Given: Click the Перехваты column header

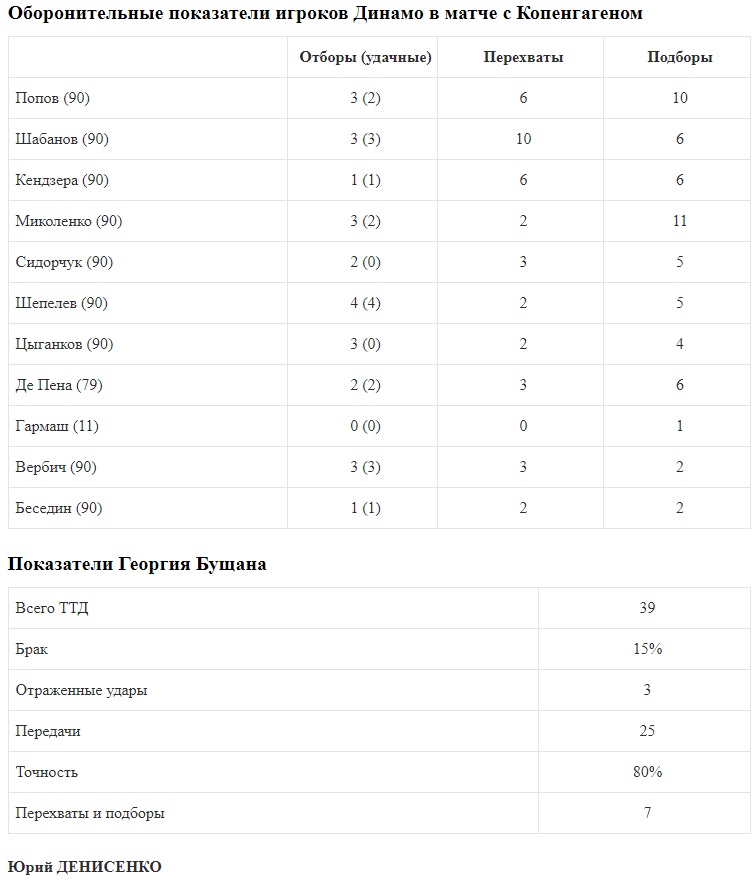Looking at the screenshot, I should (x=523, y=57).
